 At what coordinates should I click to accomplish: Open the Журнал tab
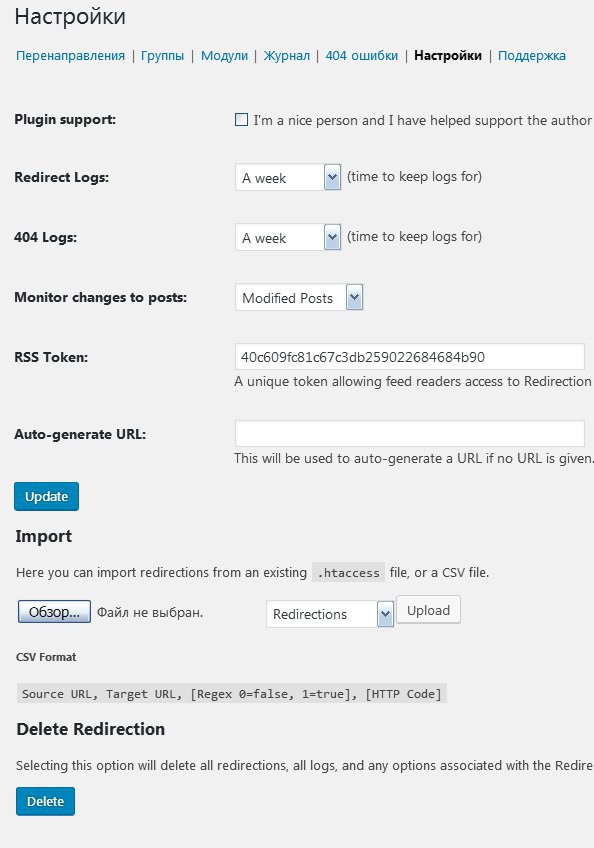(287, 56)
